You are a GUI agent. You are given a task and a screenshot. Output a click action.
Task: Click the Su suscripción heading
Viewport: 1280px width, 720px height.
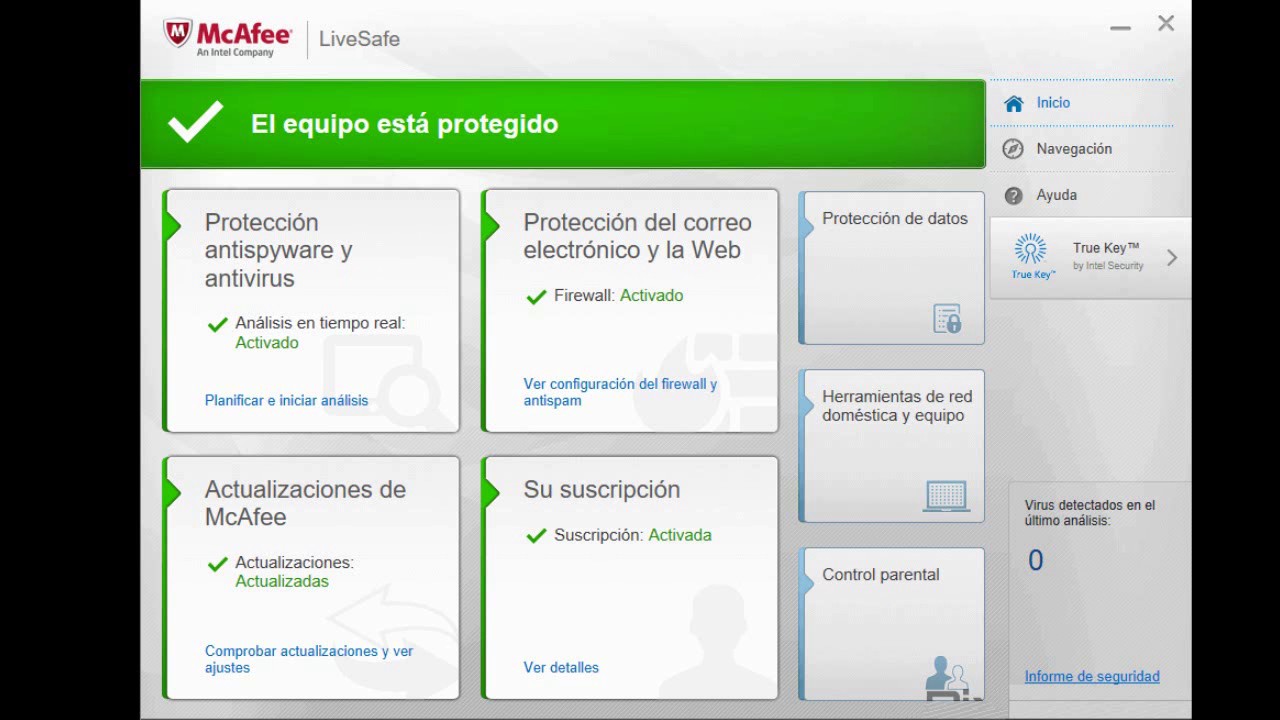pos(601,489)
